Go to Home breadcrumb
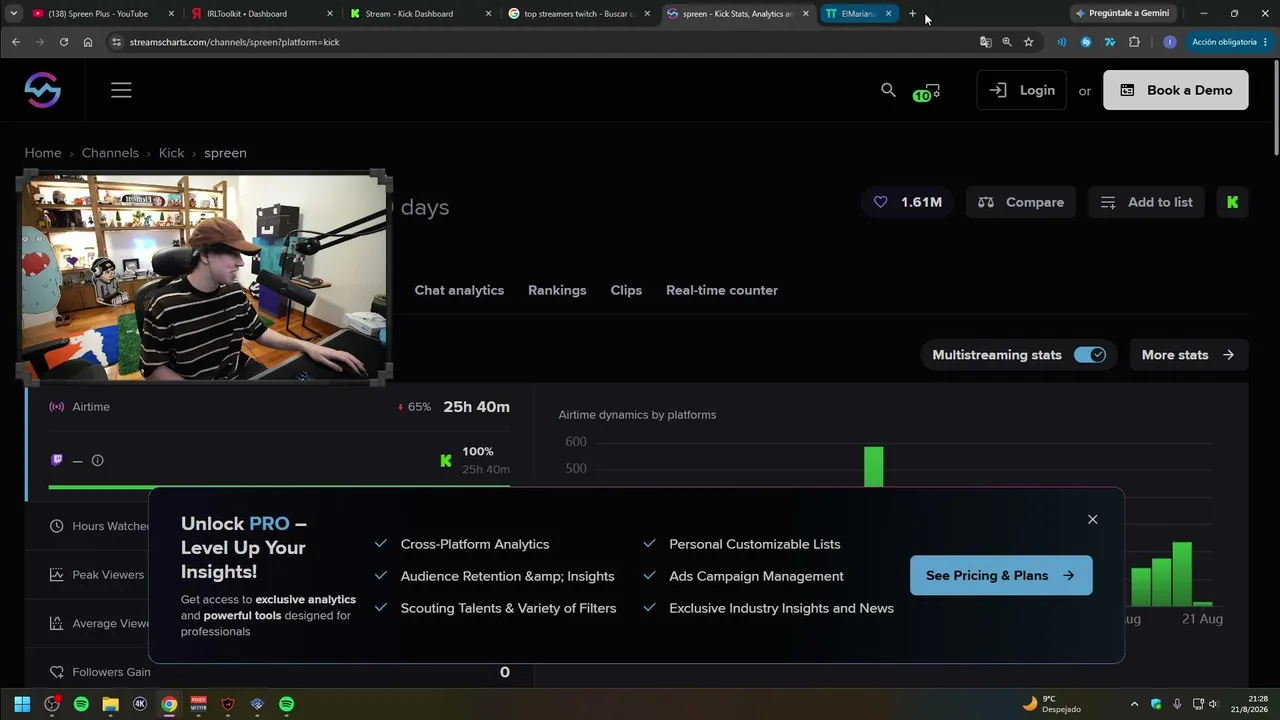Screen dimensions: 1280x720 (43, 153)
